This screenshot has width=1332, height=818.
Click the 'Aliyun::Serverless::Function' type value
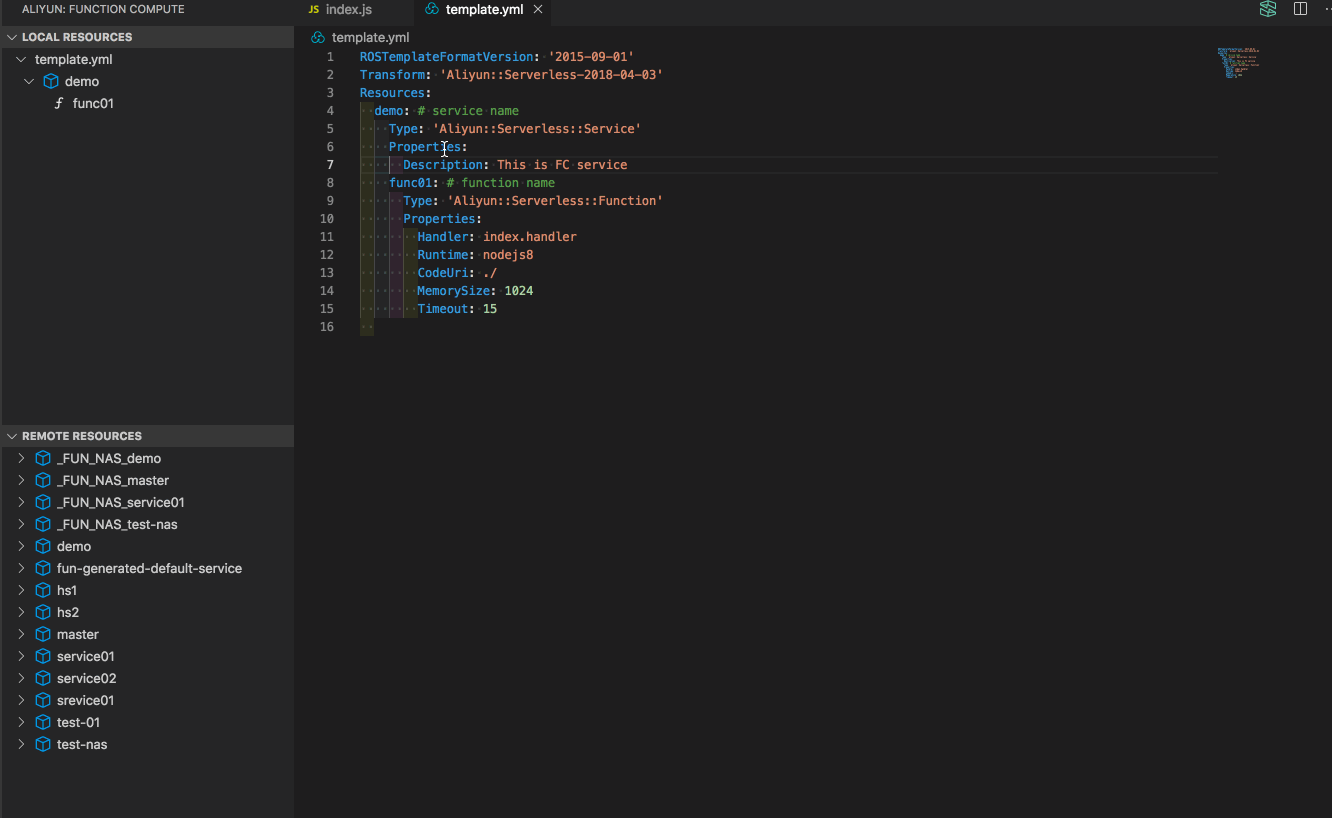[x=555, y=201]
